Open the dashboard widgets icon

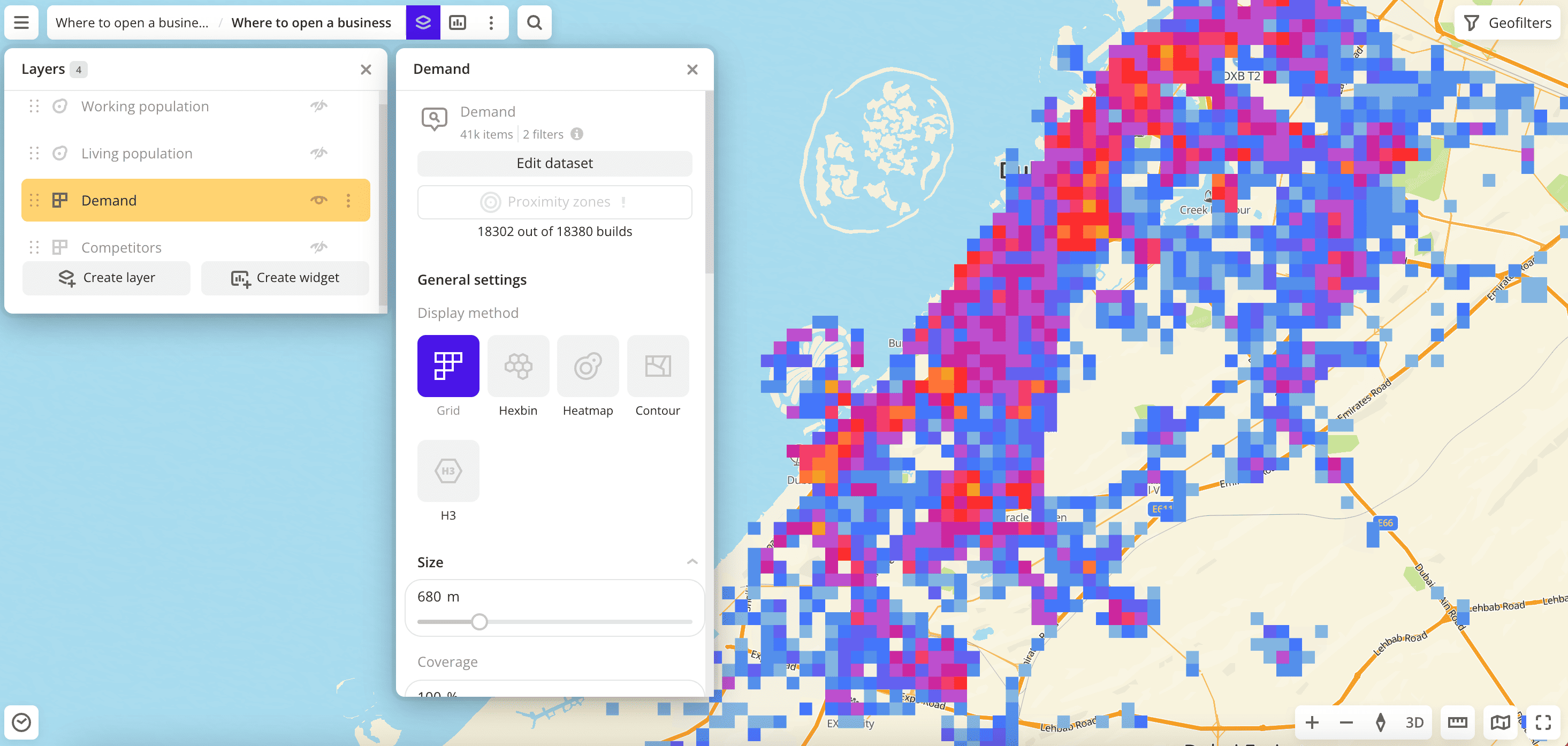tap(457, 22)
